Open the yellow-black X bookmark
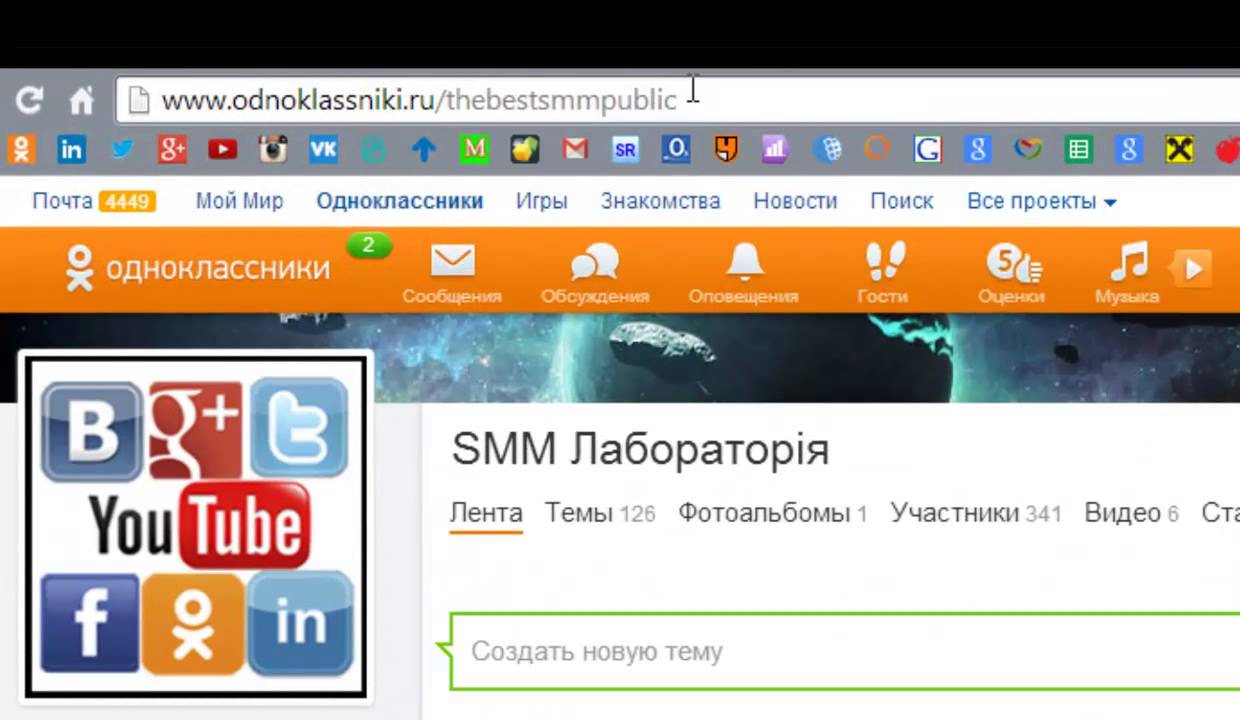1240x720 pixels. pyautogui.click(x=1179, y=150)
